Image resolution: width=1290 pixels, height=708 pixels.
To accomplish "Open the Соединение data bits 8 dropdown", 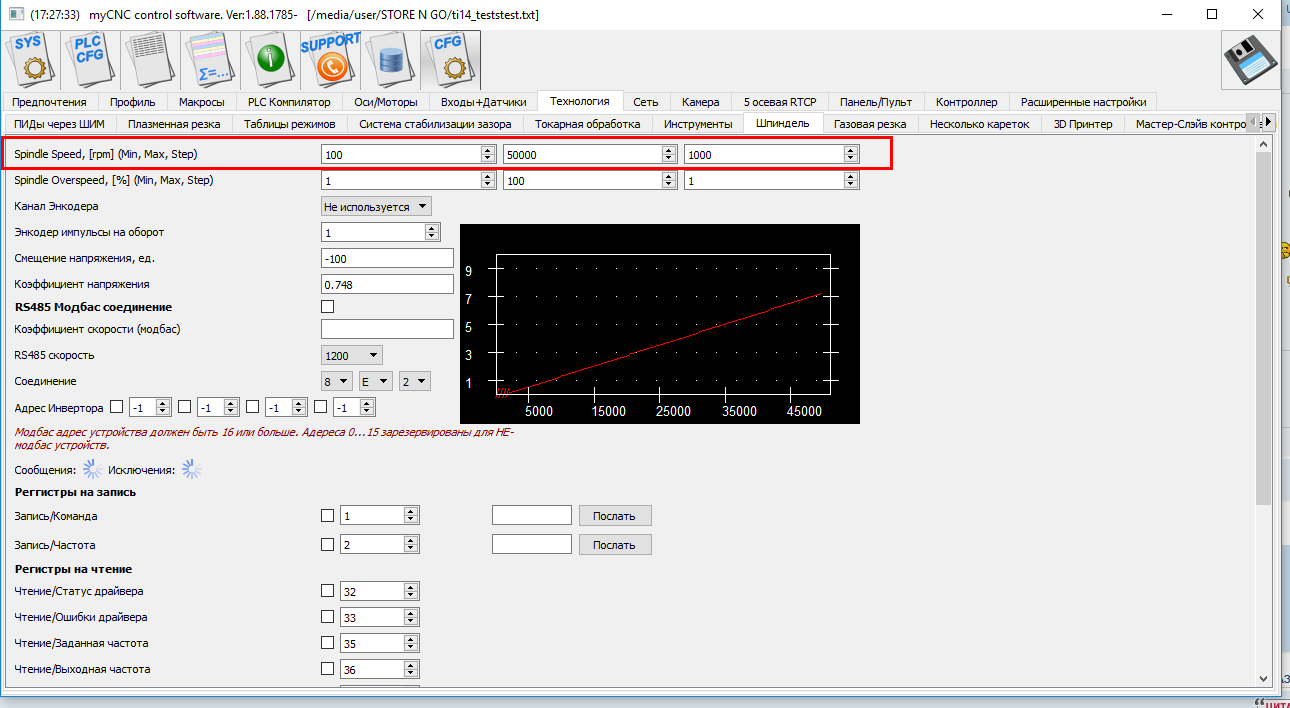I will click(337, 381).
